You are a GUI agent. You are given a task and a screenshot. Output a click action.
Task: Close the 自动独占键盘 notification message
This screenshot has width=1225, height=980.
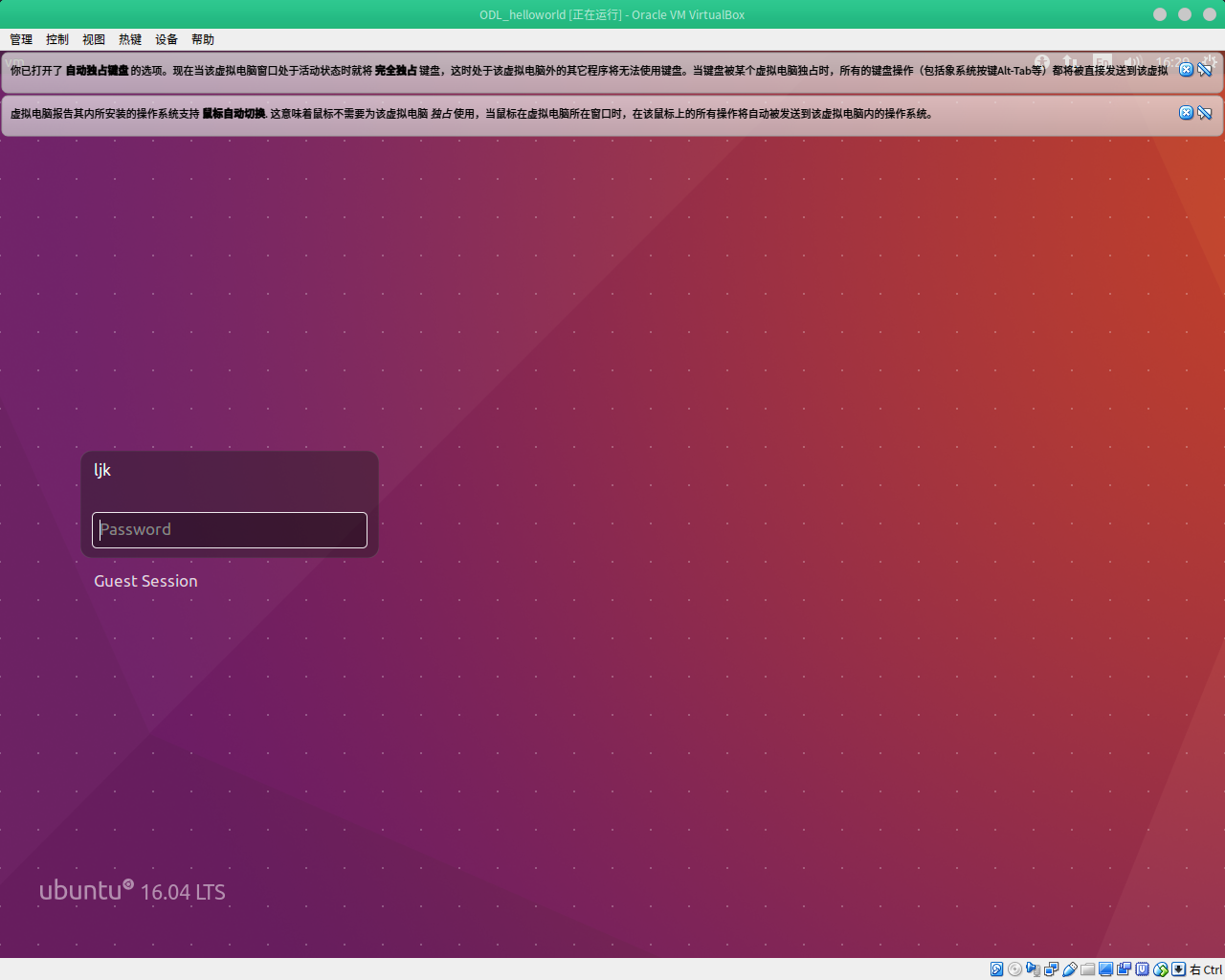tap(1186, 70)
